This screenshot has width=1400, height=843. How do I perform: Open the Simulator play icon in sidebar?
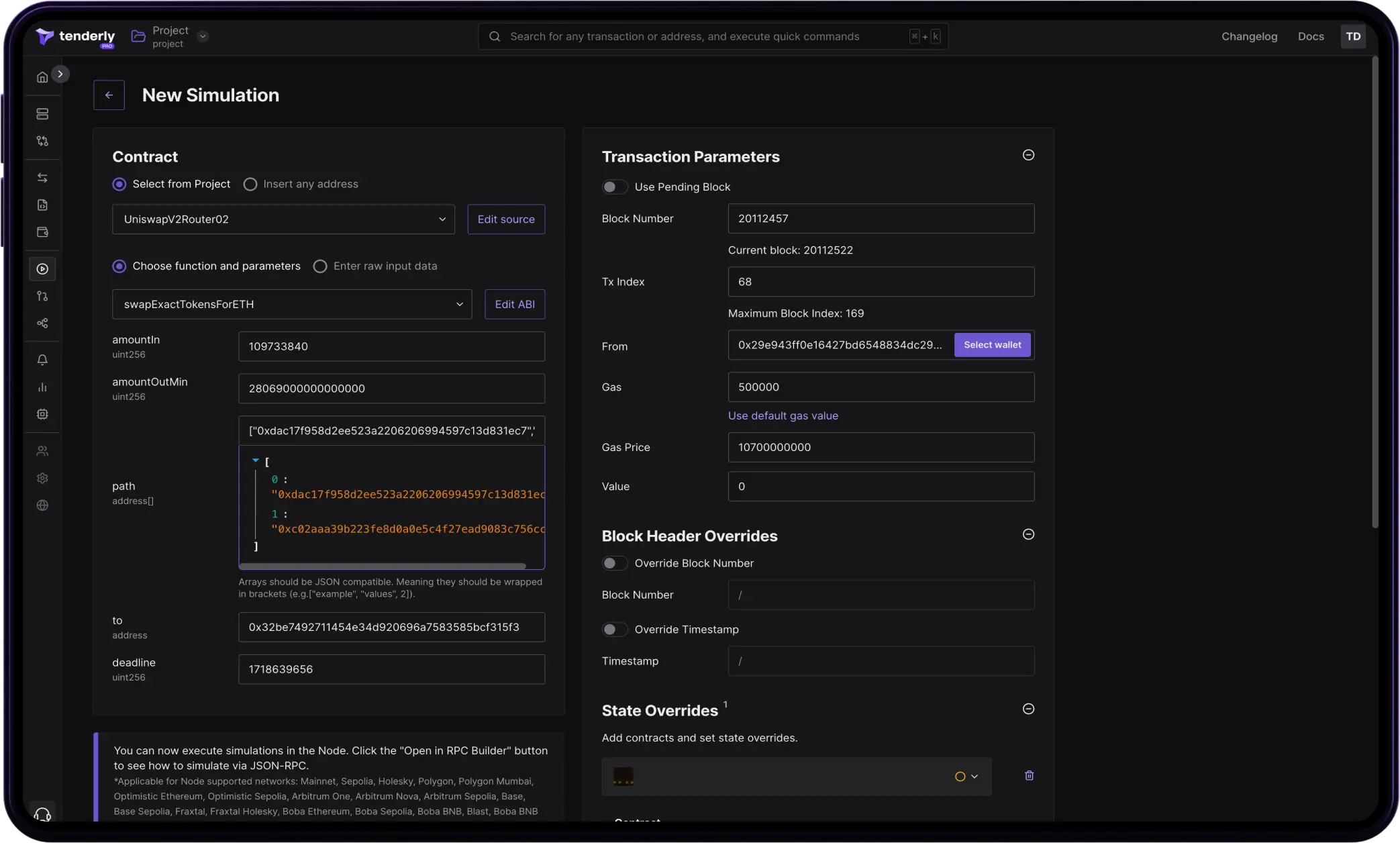[x=42, y=269]
